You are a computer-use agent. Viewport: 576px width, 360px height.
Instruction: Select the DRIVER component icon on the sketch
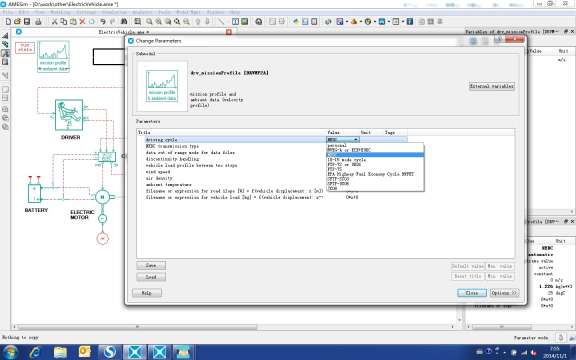[x=69, y=115]
